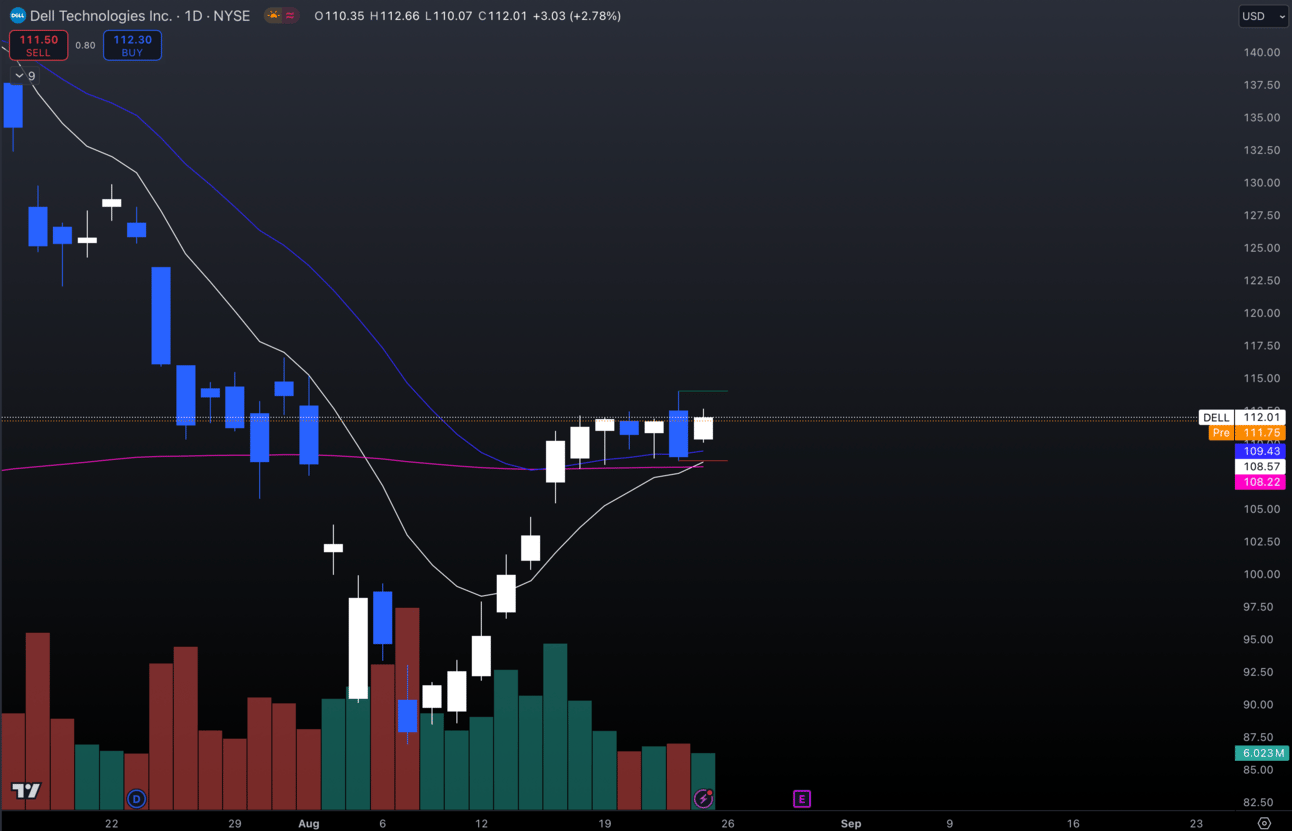
Task: Click the O110.35 open value
Action: [339, 16]
